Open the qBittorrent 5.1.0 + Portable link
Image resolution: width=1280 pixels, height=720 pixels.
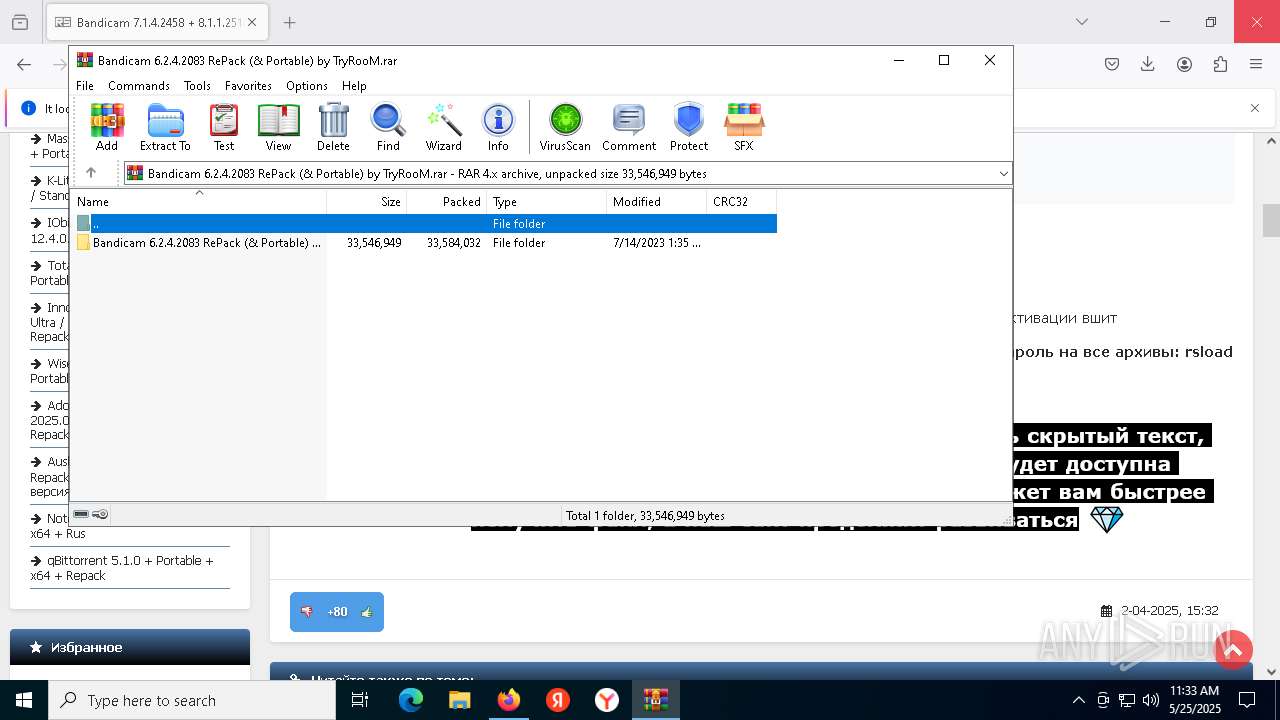[122, 568]
